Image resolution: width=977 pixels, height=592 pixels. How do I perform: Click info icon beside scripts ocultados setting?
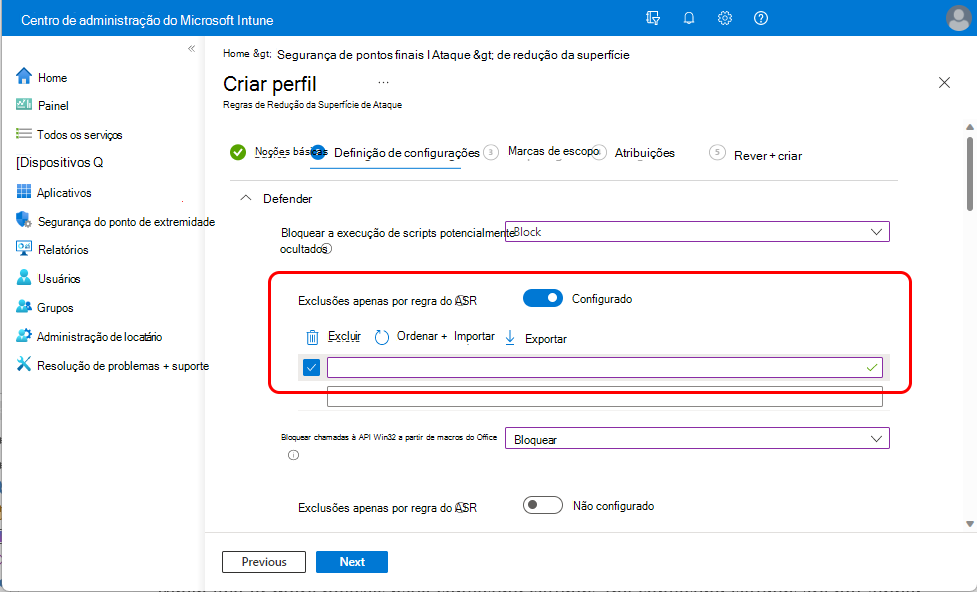click(326, 249)
